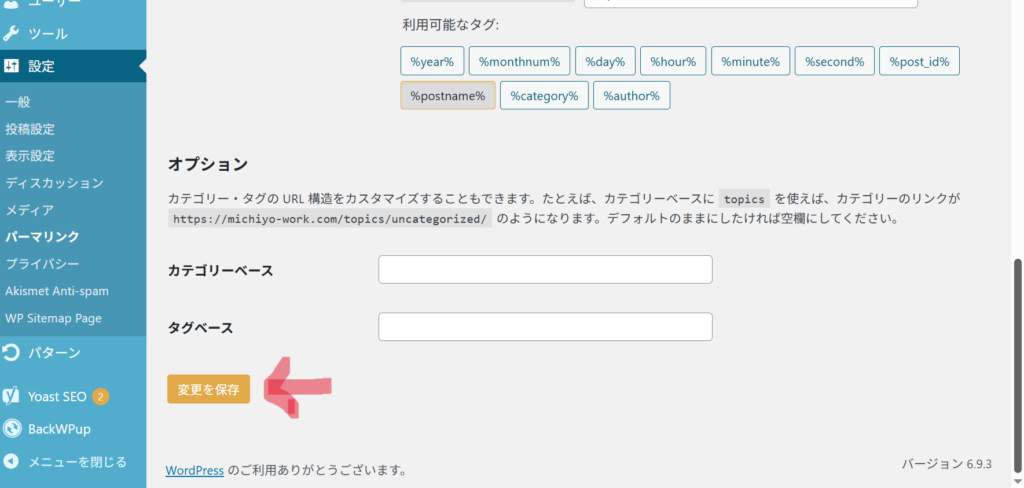Open Yoast SEO notification badge
Viewport: 1024px width, 488px height.
(x=101, y=396)
